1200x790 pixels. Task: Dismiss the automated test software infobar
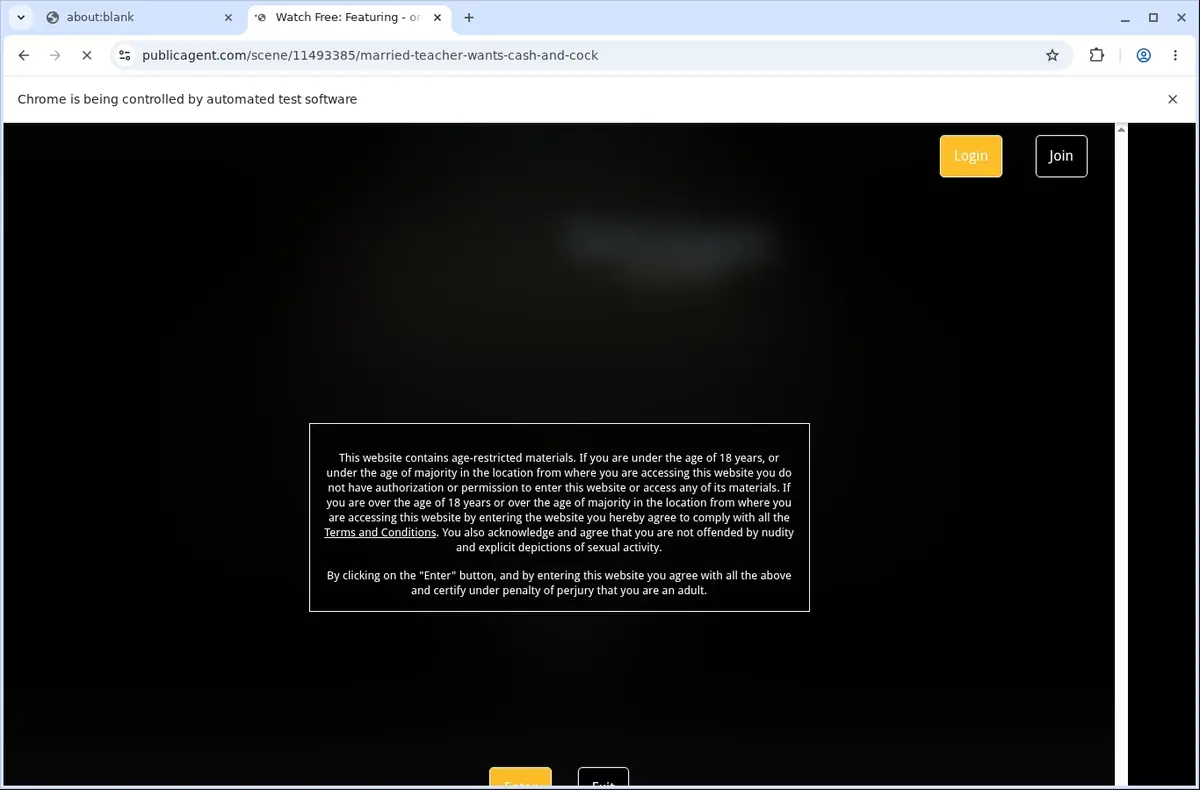[1173, 99]
